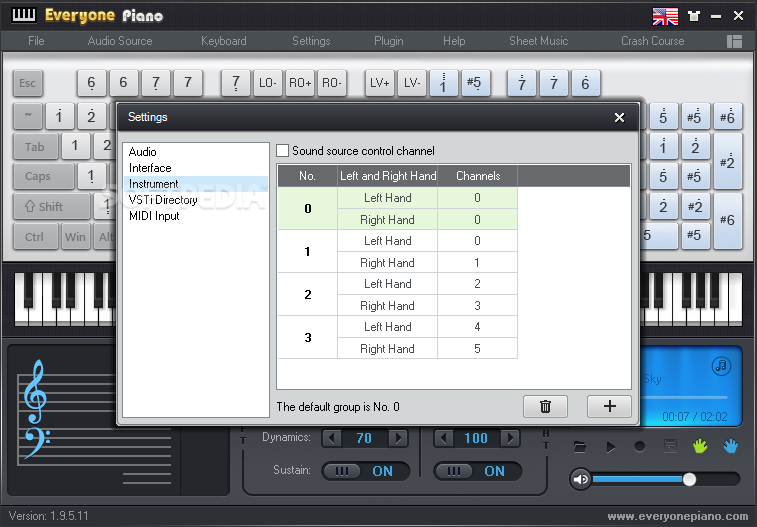The width and height of the screenshot is (757, 527).
Task: Open the skin shirt icon in title bar
Action: click(x=694, y=16)
